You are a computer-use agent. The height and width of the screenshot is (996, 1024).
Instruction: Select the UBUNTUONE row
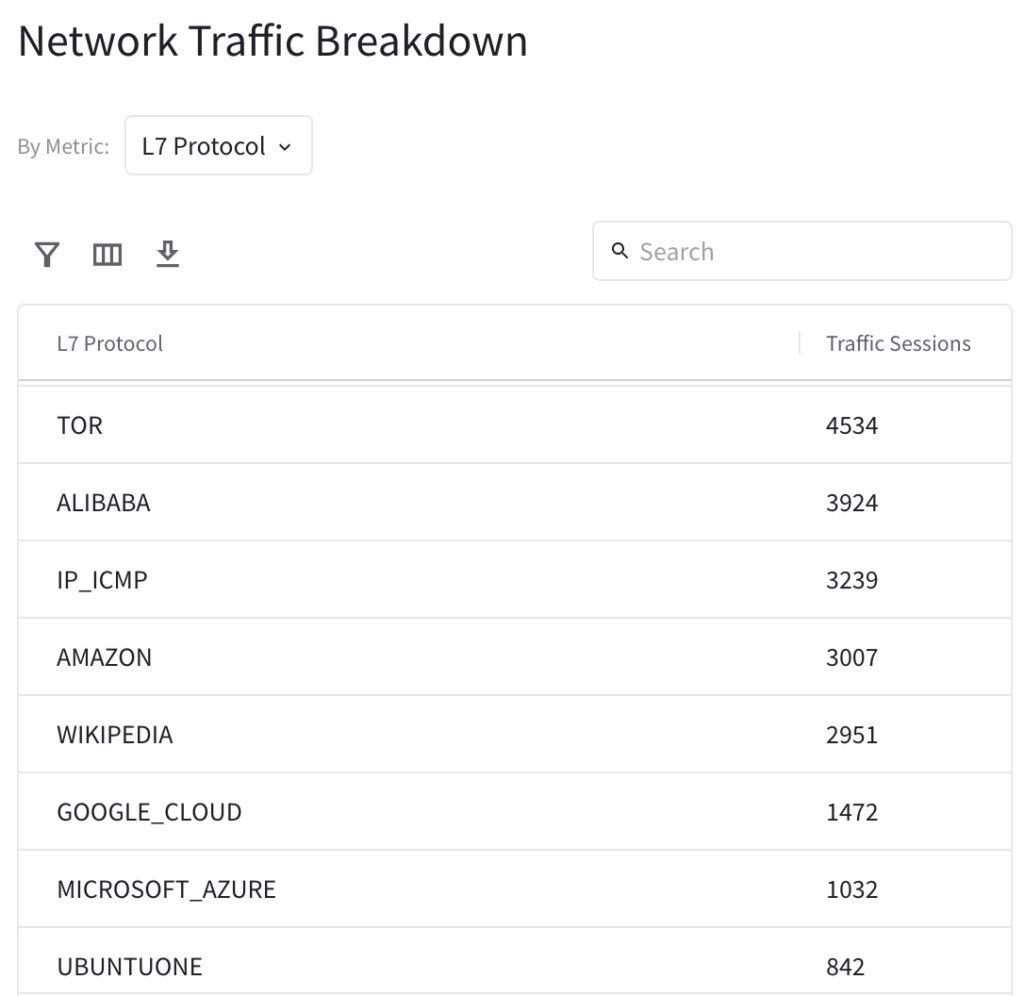click(x=515, y=962)
